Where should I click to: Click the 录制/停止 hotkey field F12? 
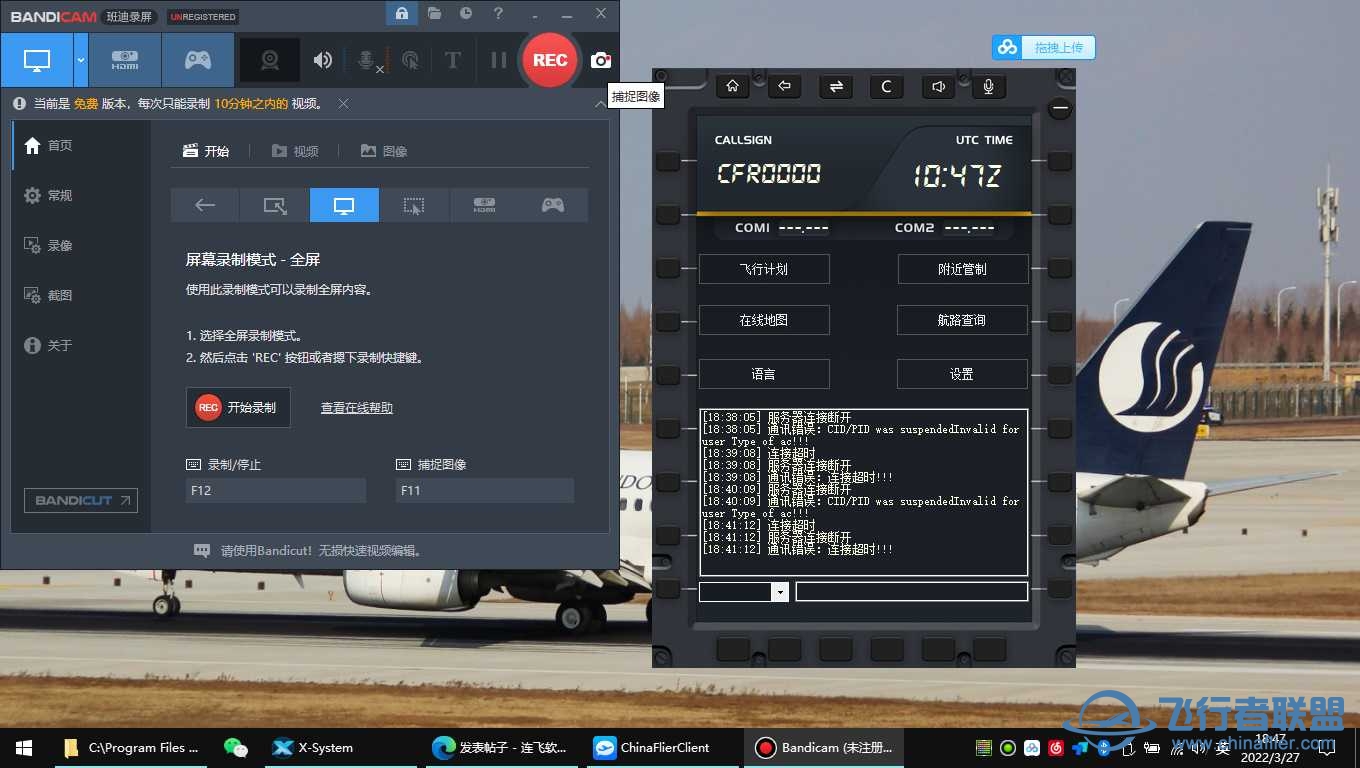coord(276,490)
